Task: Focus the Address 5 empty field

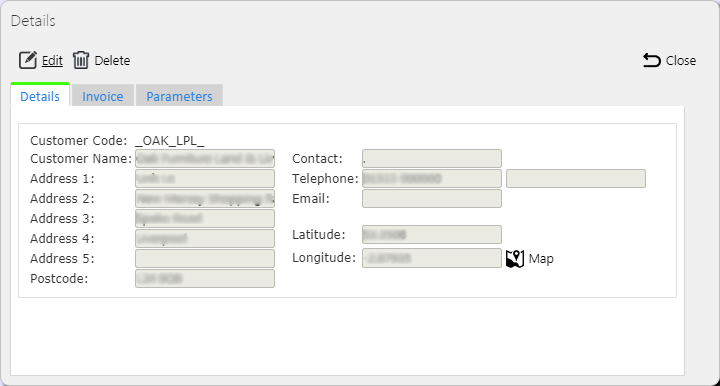Action: tap(205, 258)
